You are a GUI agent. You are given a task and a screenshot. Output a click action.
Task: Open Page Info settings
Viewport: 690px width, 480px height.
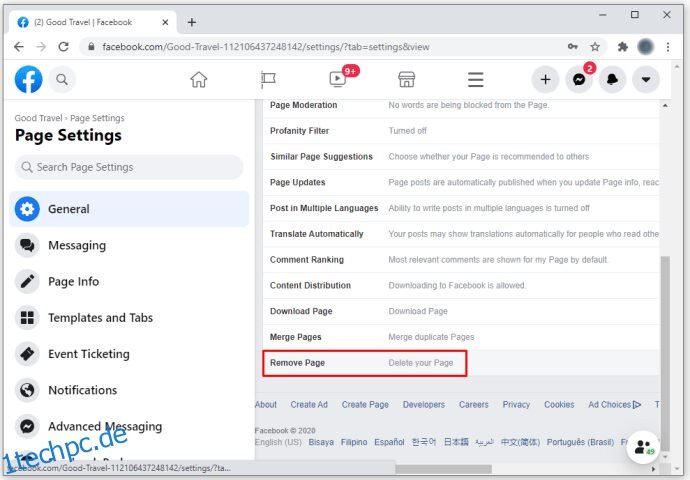click(x=129, y=282)
